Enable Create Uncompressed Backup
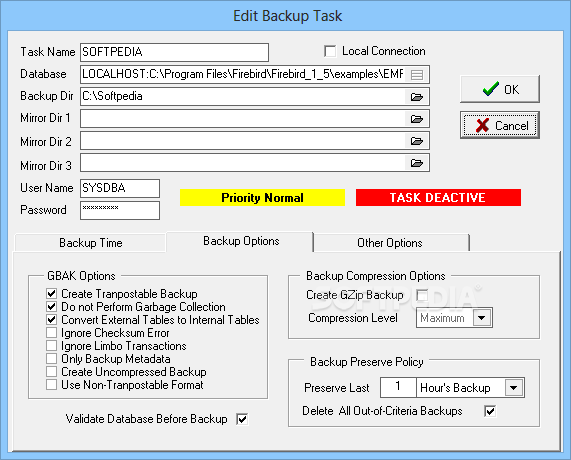The image size is (571, 460). (x=51, y=371)
